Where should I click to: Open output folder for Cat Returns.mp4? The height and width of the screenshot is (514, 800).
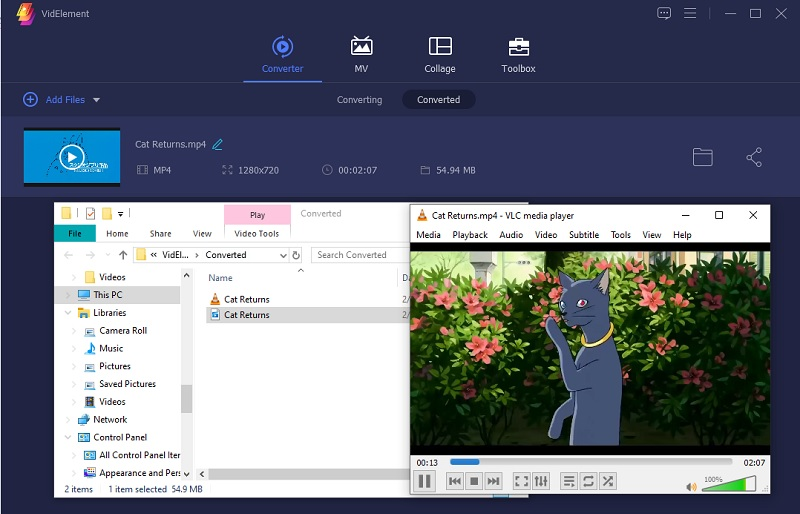(703, 157)
